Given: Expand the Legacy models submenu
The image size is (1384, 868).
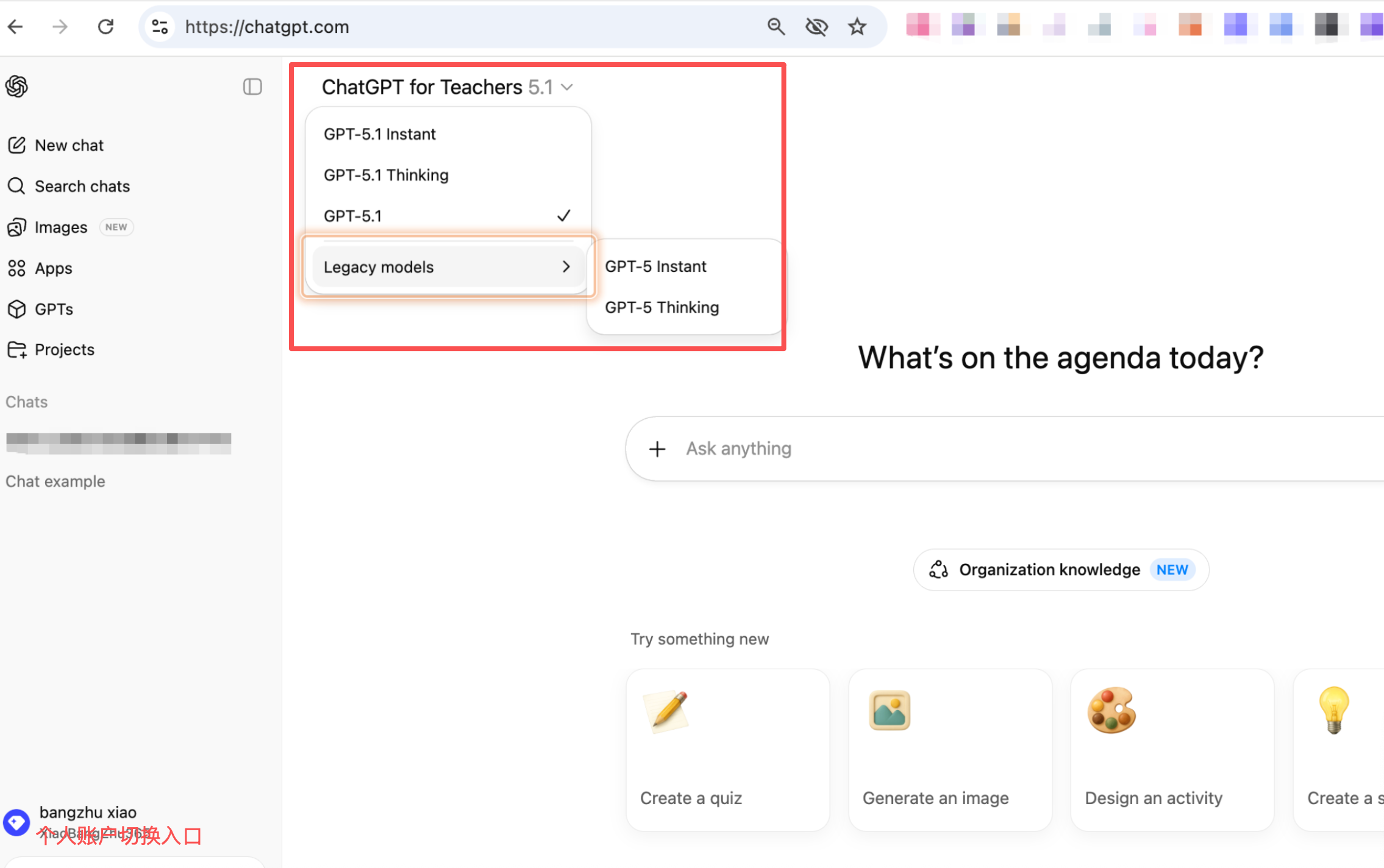Looking at the screenshot, I should point(448,267).
